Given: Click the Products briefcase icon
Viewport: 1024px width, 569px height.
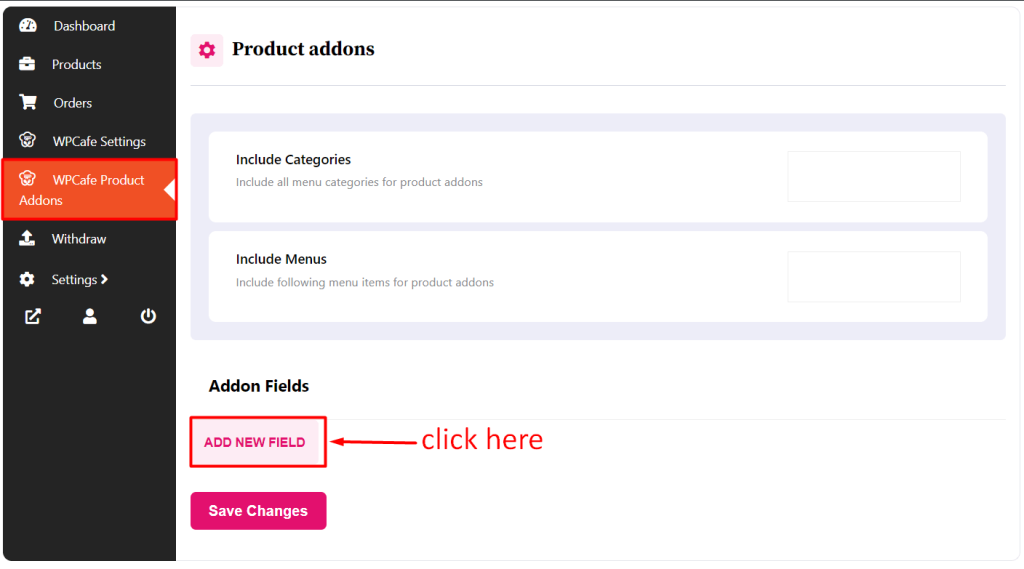Looking at the screenshot, I should point(27,64).
